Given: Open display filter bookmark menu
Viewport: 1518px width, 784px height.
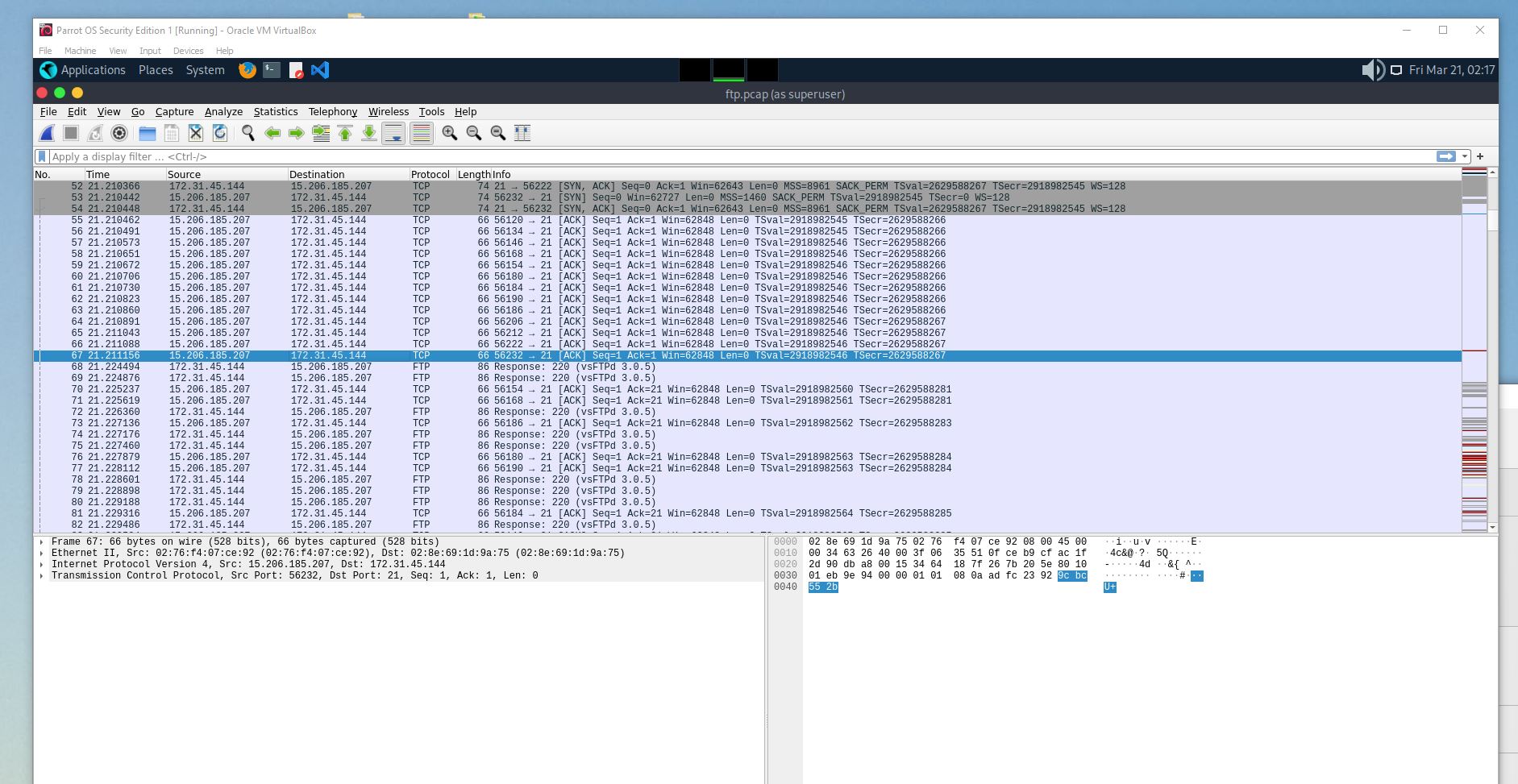Looking at the screenshot, I should pos(42,156).
